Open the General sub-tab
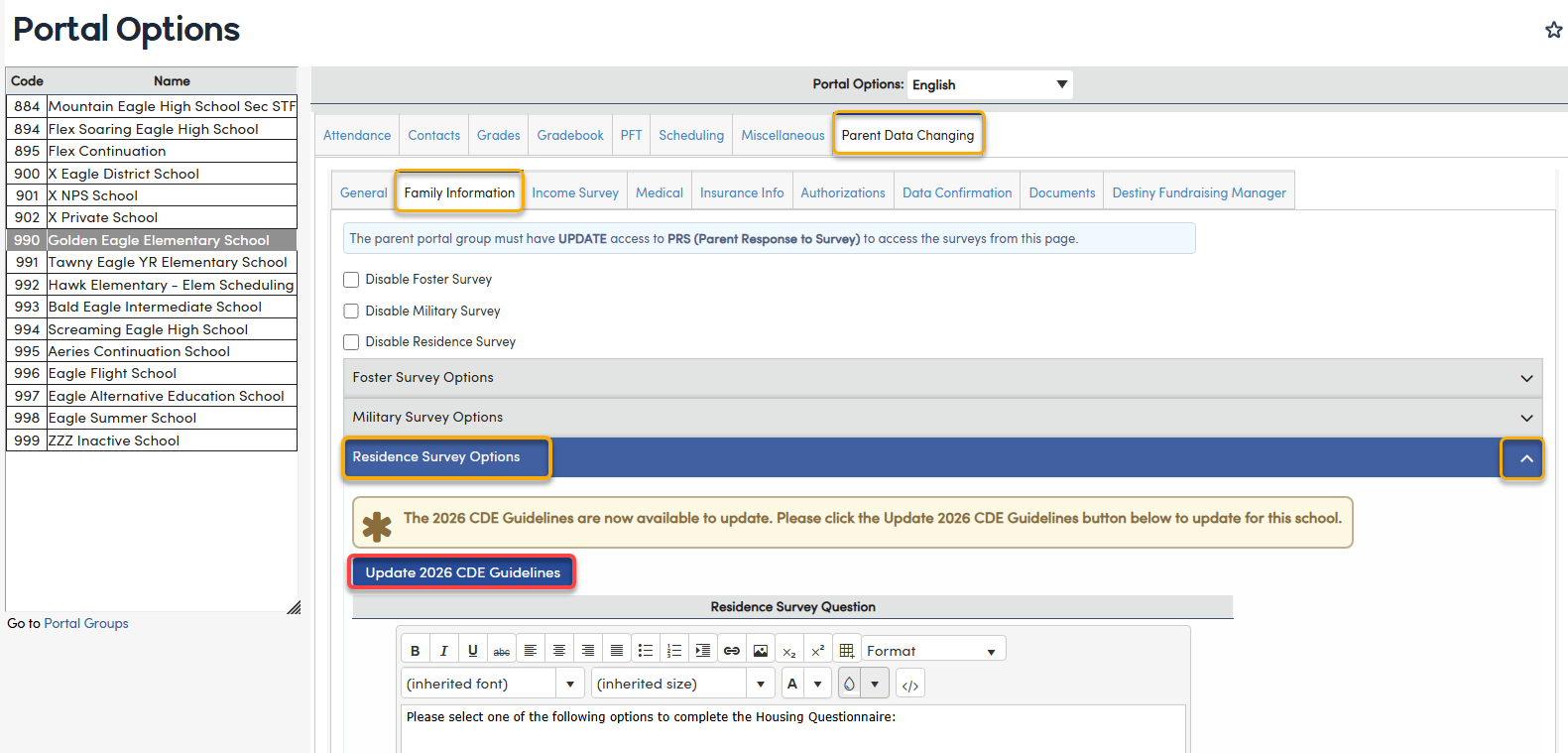The width and height of the screenshot is (1568, 753). pyautogui.click(x=364, y=193)
